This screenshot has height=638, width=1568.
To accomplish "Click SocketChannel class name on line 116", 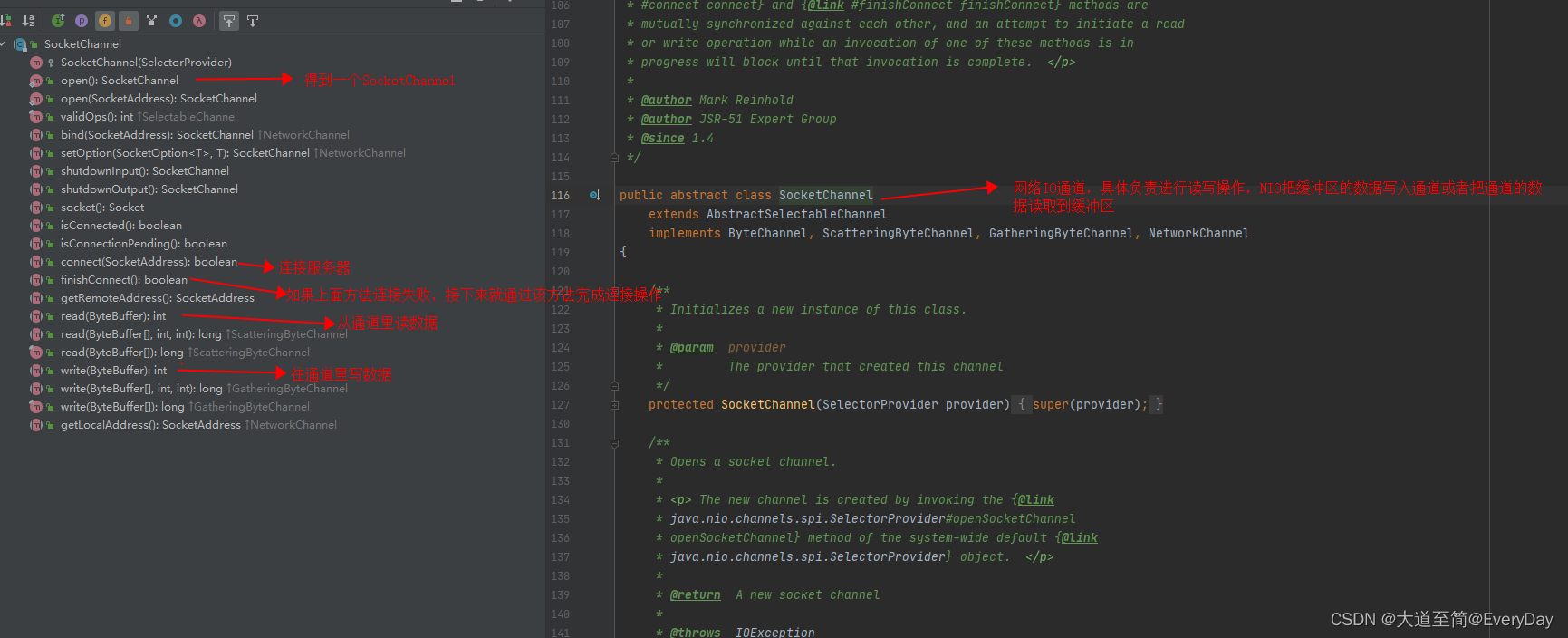I will 825,195.
